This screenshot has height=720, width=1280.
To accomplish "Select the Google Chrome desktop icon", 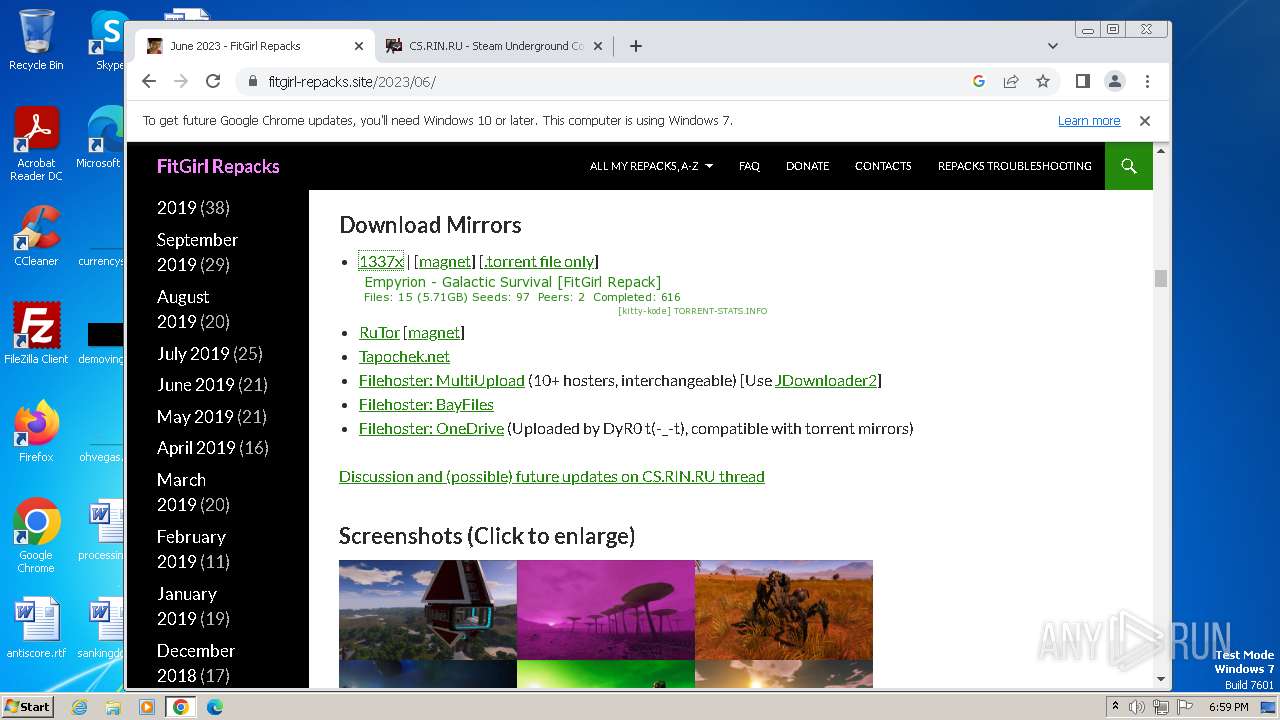I will 36,536.
